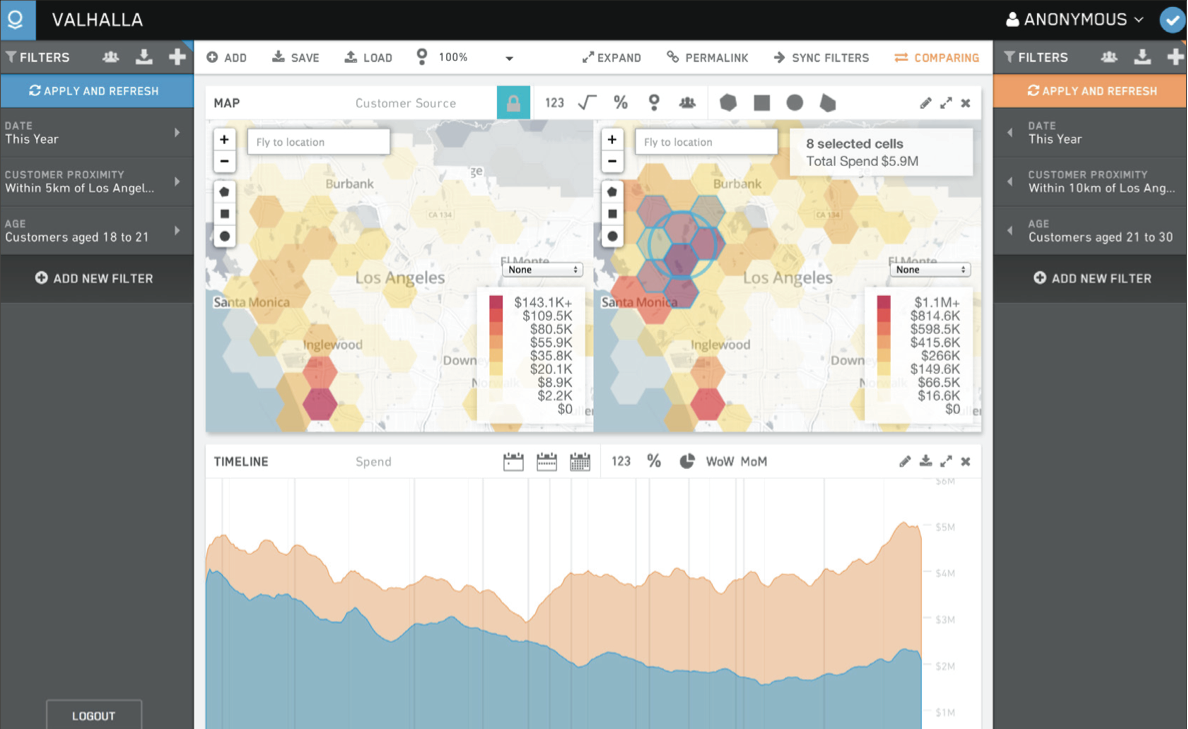Image resolution: width=1188 pixels, height=729 pixels.
Task: Select the location pin icon in Map toolbar
Action: pos(654,102)
